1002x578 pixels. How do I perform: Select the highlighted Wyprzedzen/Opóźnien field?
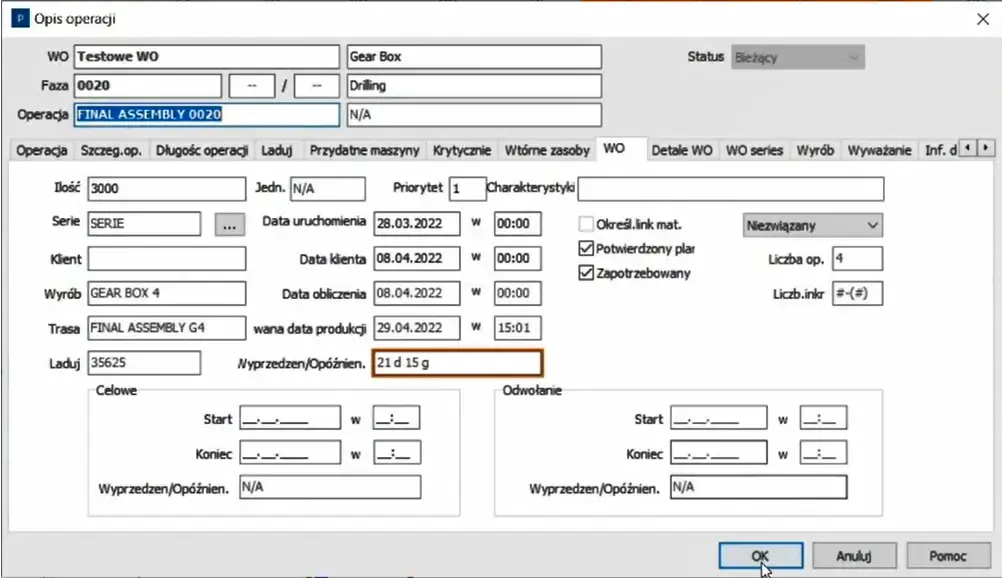point(457,362)
